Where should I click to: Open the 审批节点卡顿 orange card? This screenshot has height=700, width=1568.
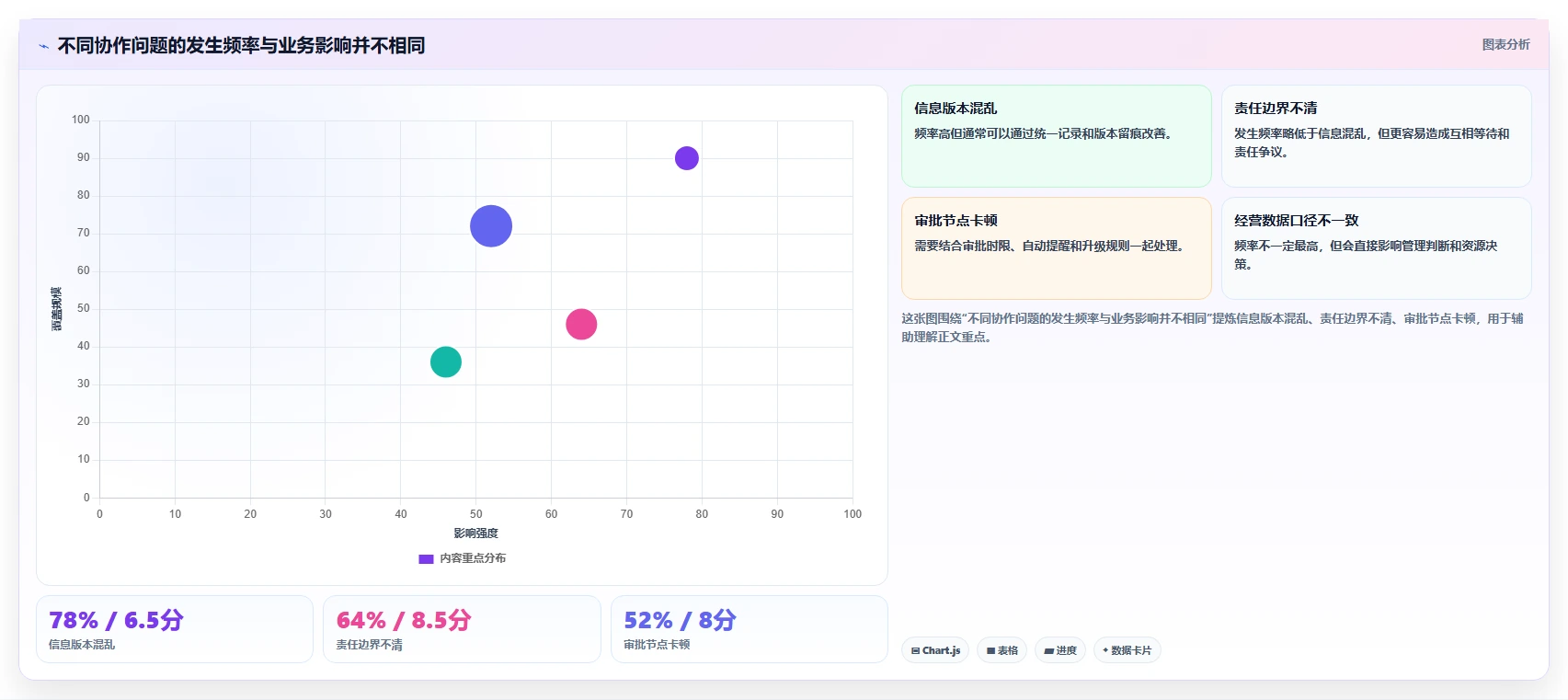[x=1057, y=248]
